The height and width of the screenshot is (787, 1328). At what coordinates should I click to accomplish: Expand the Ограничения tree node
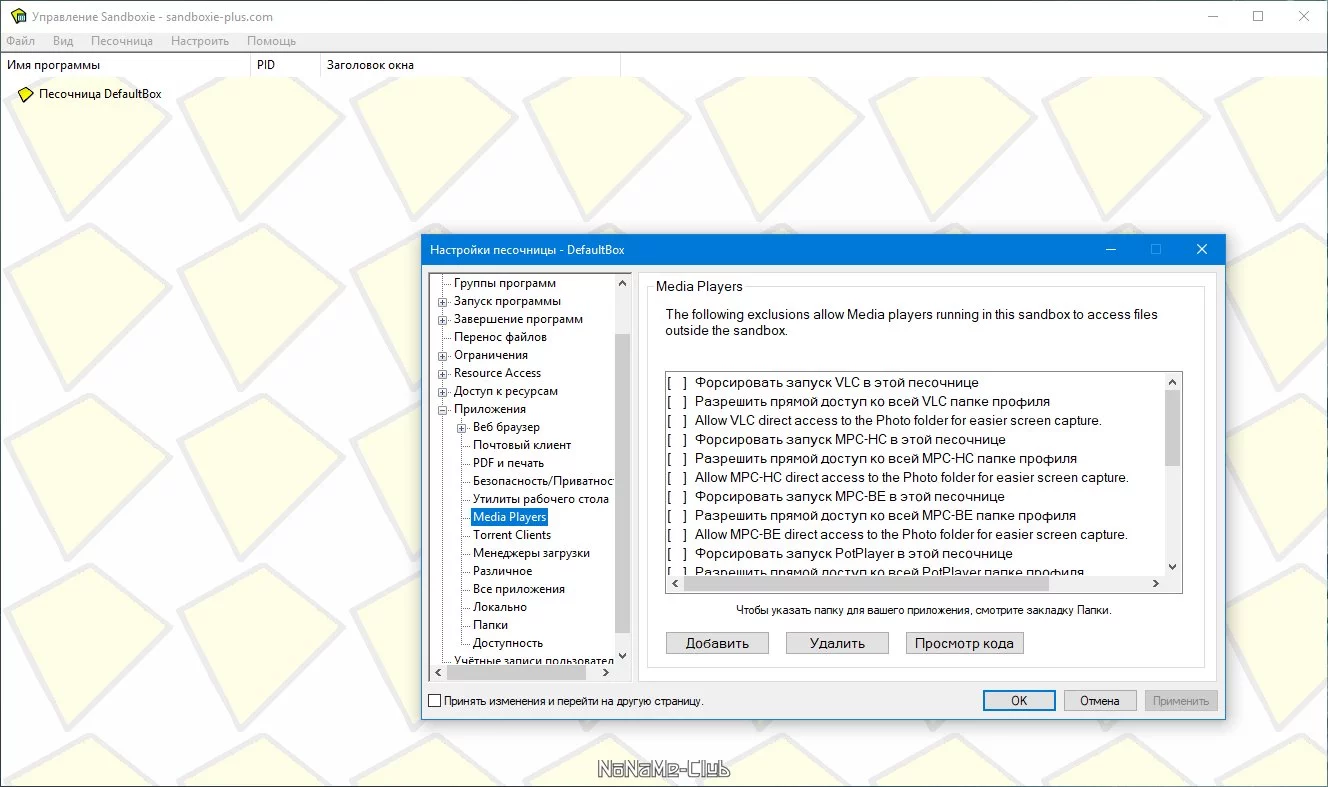click(x=443, y=355)
